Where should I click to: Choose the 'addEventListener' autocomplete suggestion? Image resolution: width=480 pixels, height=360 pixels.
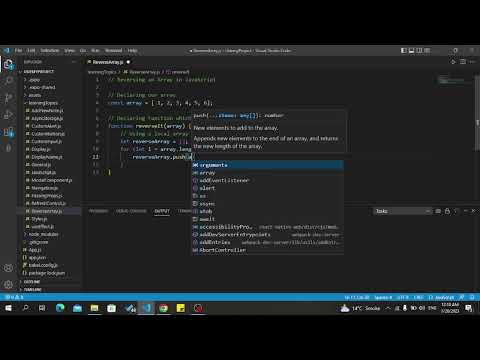point(268,180)
